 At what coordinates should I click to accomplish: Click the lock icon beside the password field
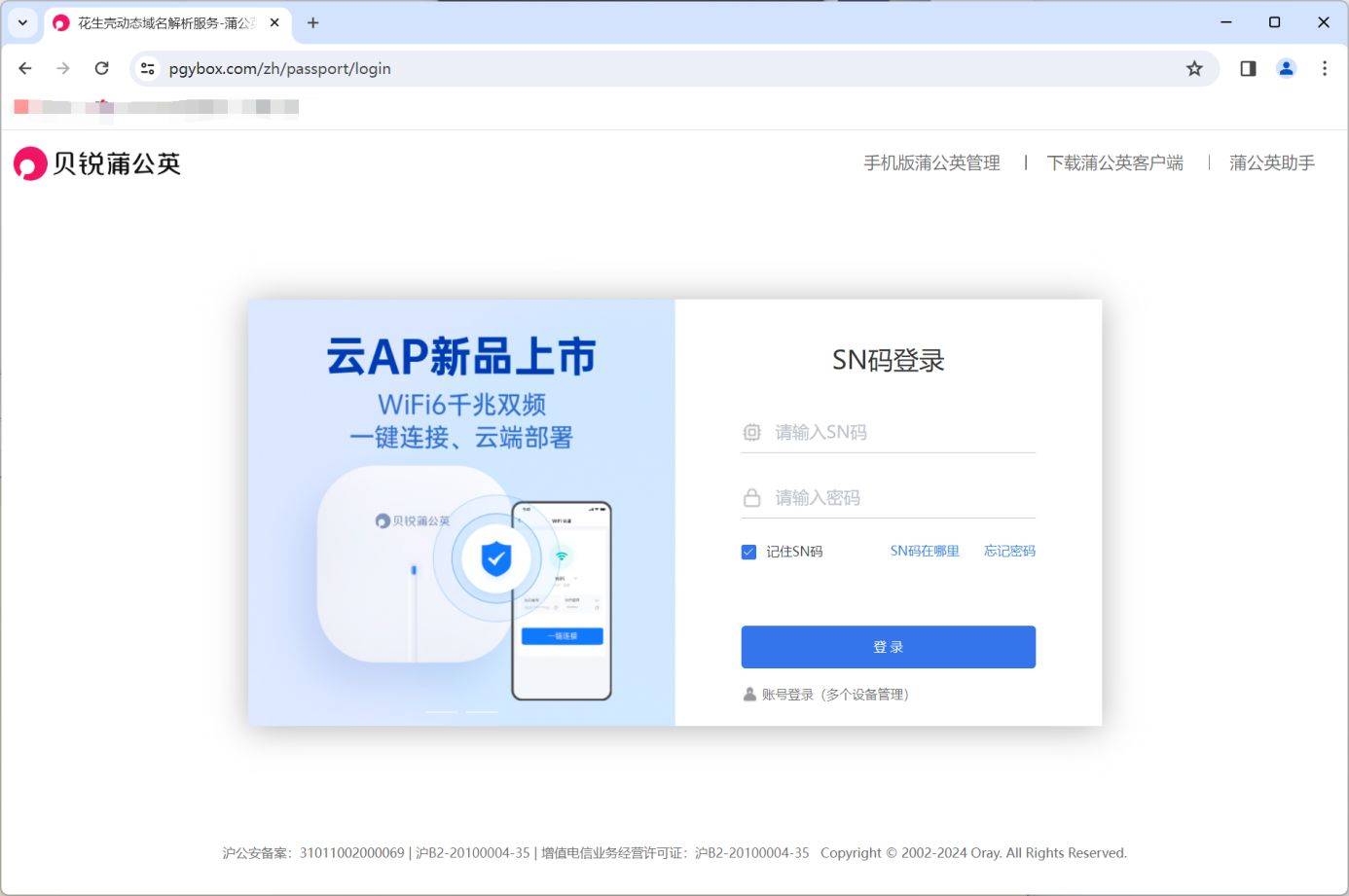click(x=751, y=498)
